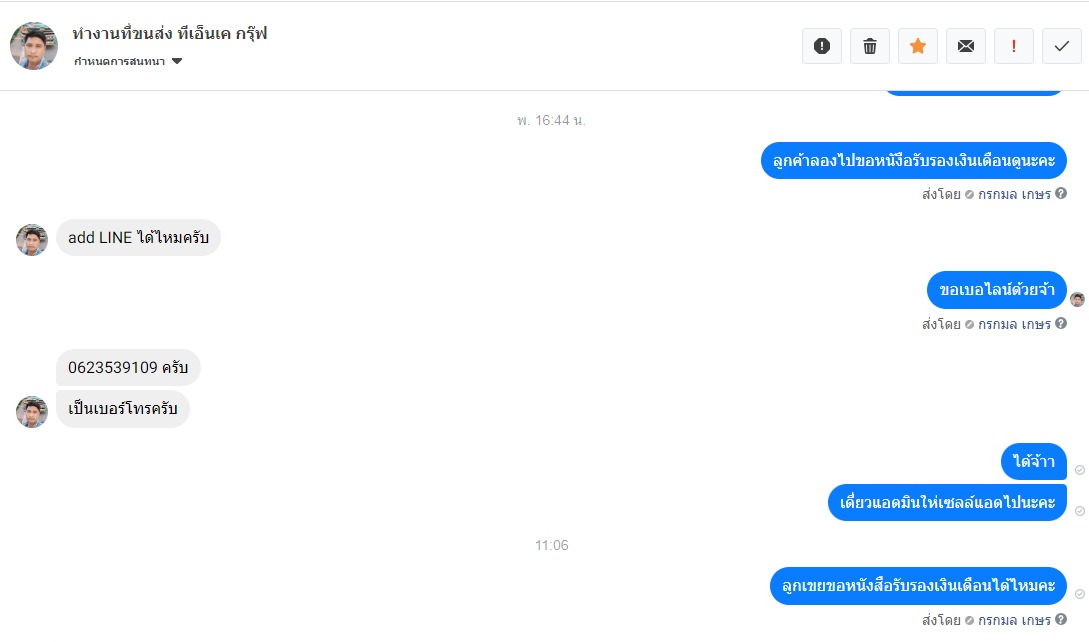Open the conversation label dropdown arrow
The height and width of the screenshot is (642, 1089).
[x=177, y=61]
